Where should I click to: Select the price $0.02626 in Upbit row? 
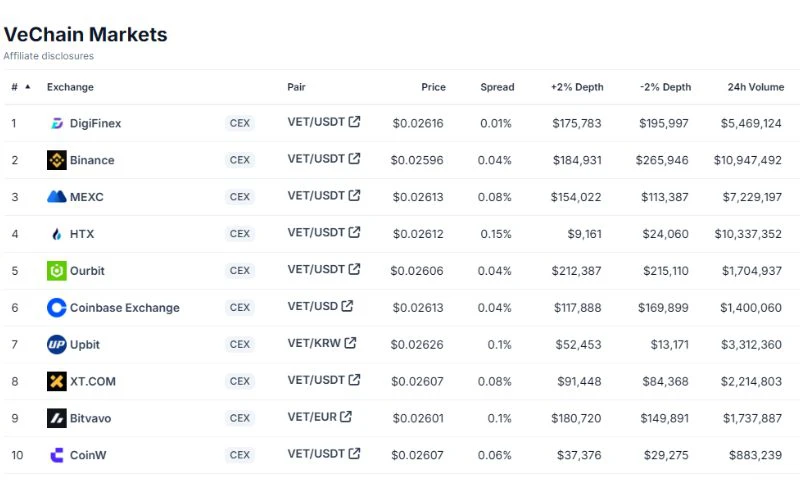[417, 344]
